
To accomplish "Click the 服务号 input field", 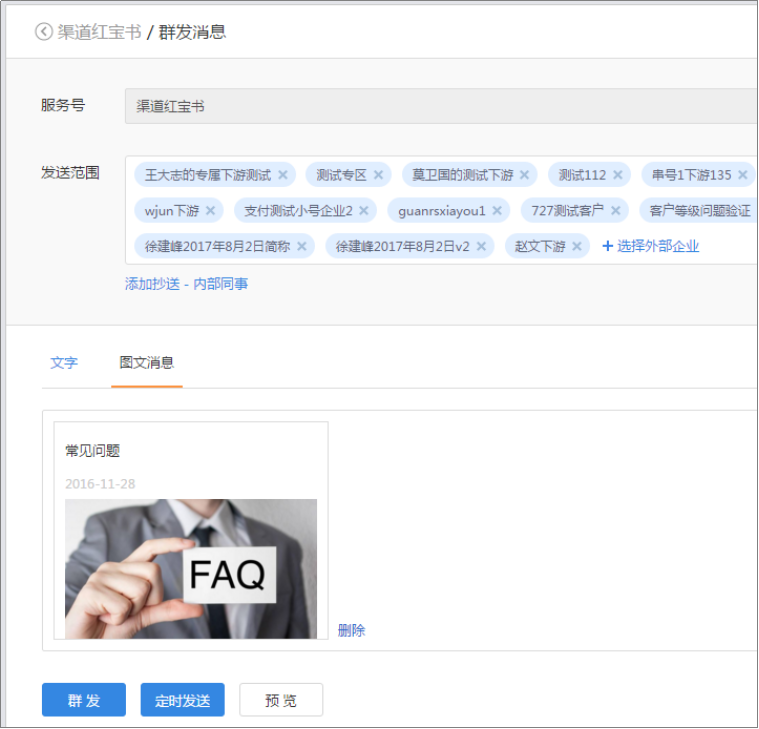I will pyautogui.click(x=441, y=106).
